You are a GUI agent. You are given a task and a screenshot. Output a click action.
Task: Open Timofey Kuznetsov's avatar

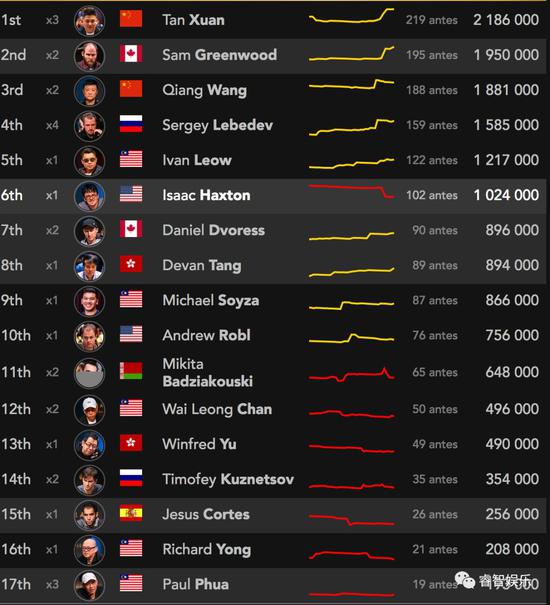(89, 480)
